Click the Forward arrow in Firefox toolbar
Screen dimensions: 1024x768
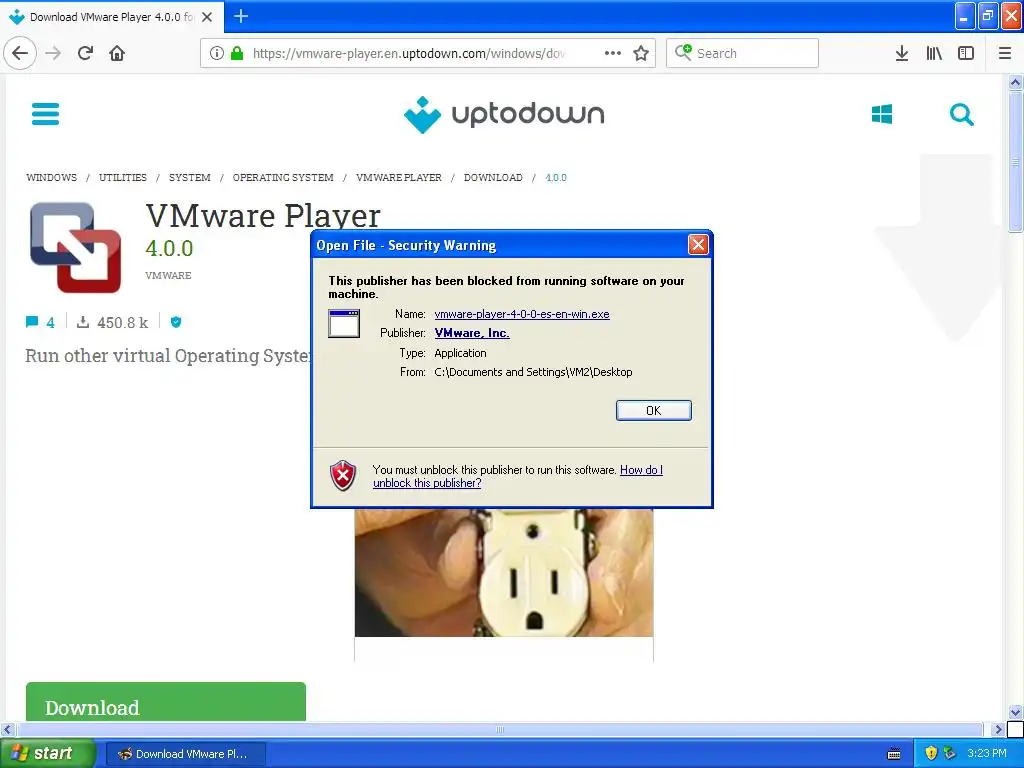coord(53,53)
